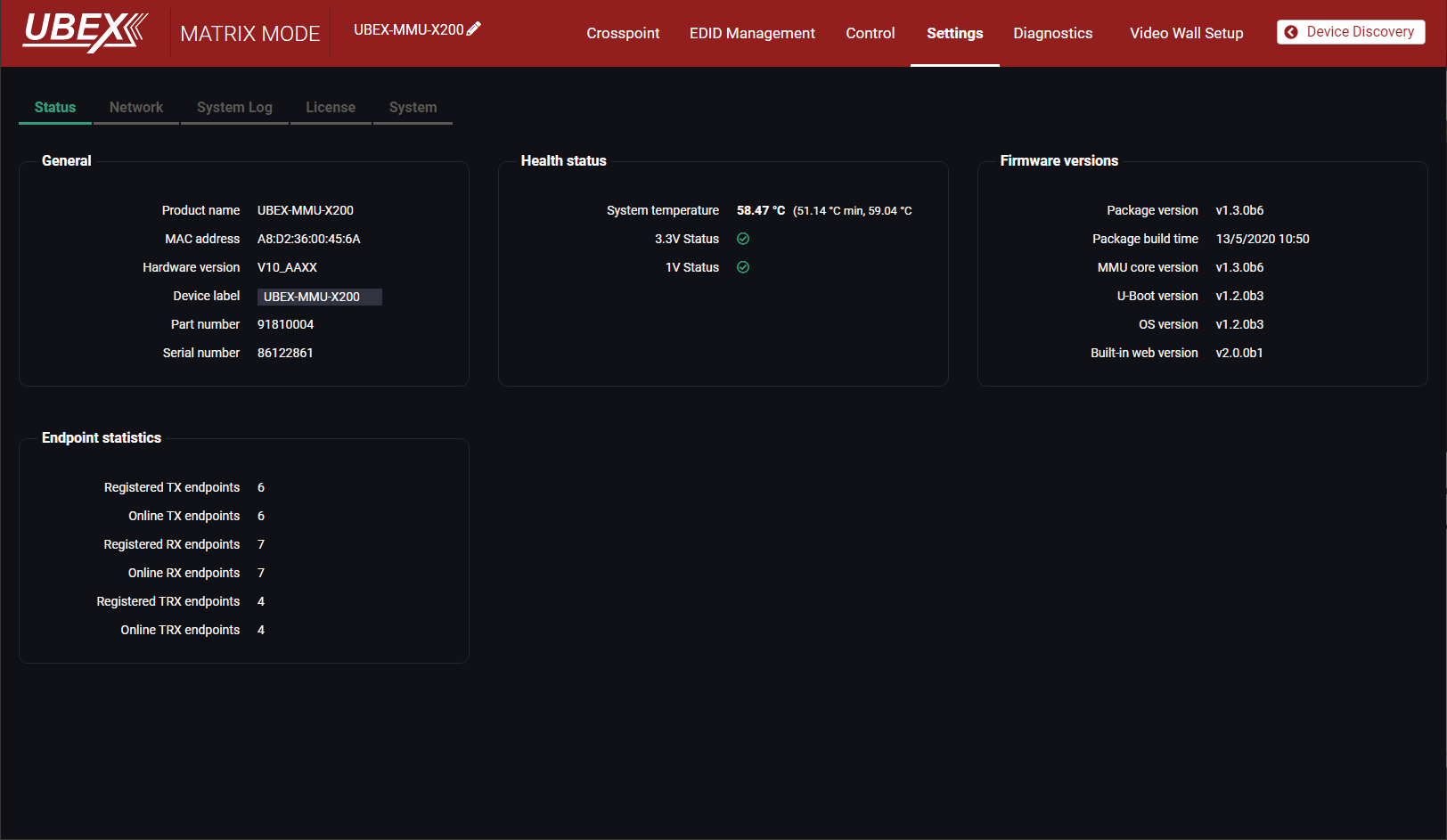
Task: Click the Device label input field
Action: click(x=320, y=297)
